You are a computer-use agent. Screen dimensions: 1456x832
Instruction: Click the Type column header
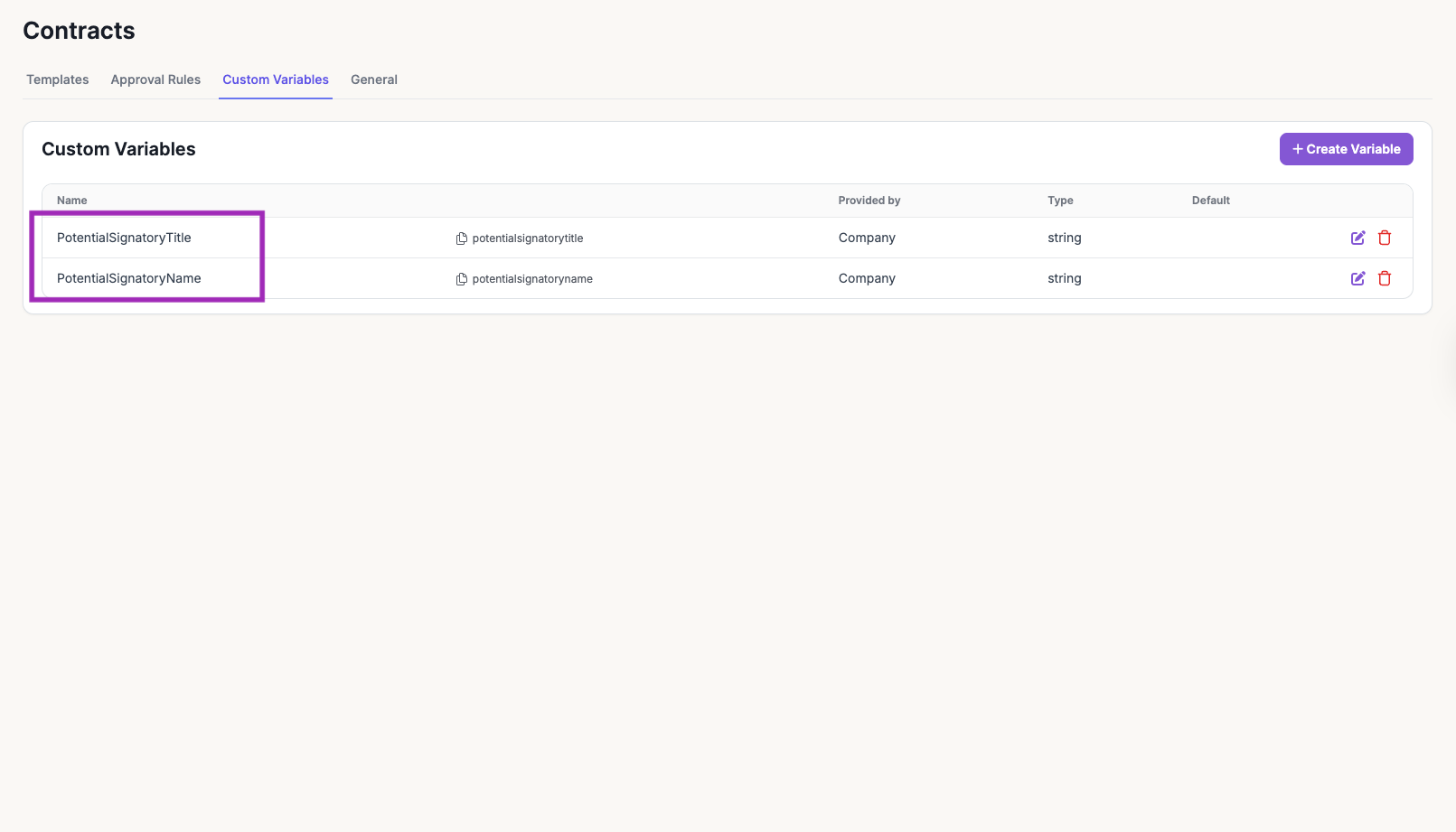1060,201
